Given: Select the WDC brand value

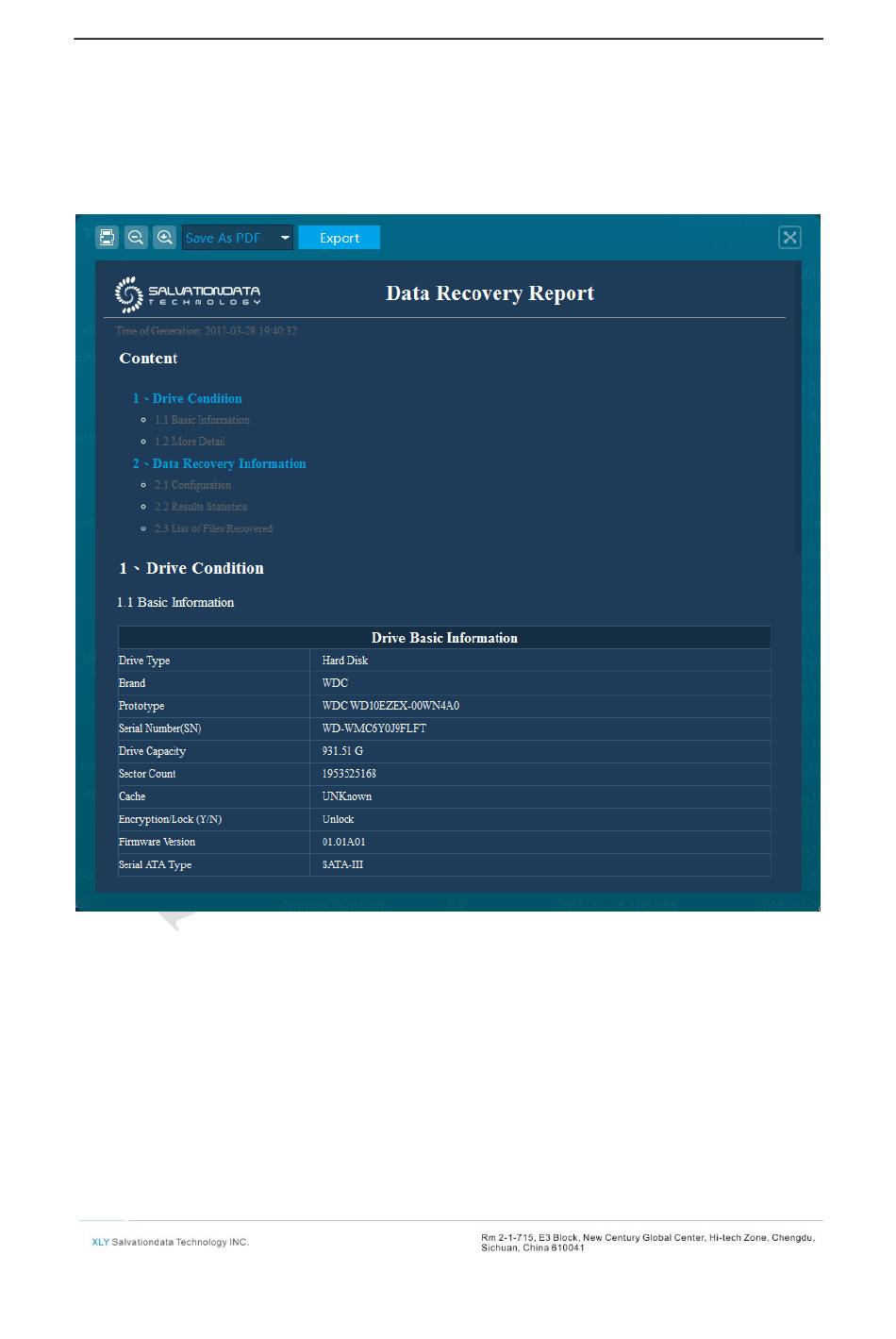Looking at the screenshot, I should [x=335, y=683].
